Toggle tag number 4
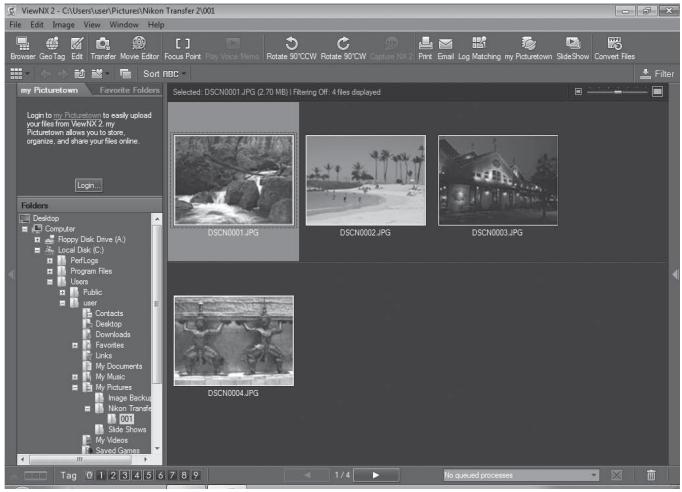Image resolution: width=682 pixels, height=492 pixels. point(137,475)
